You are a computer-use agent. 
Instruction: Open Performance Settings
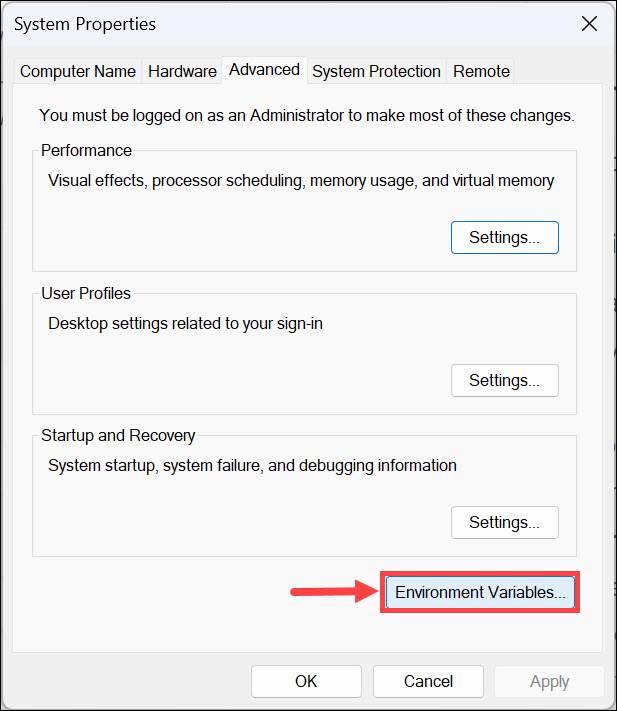(505, 238)
